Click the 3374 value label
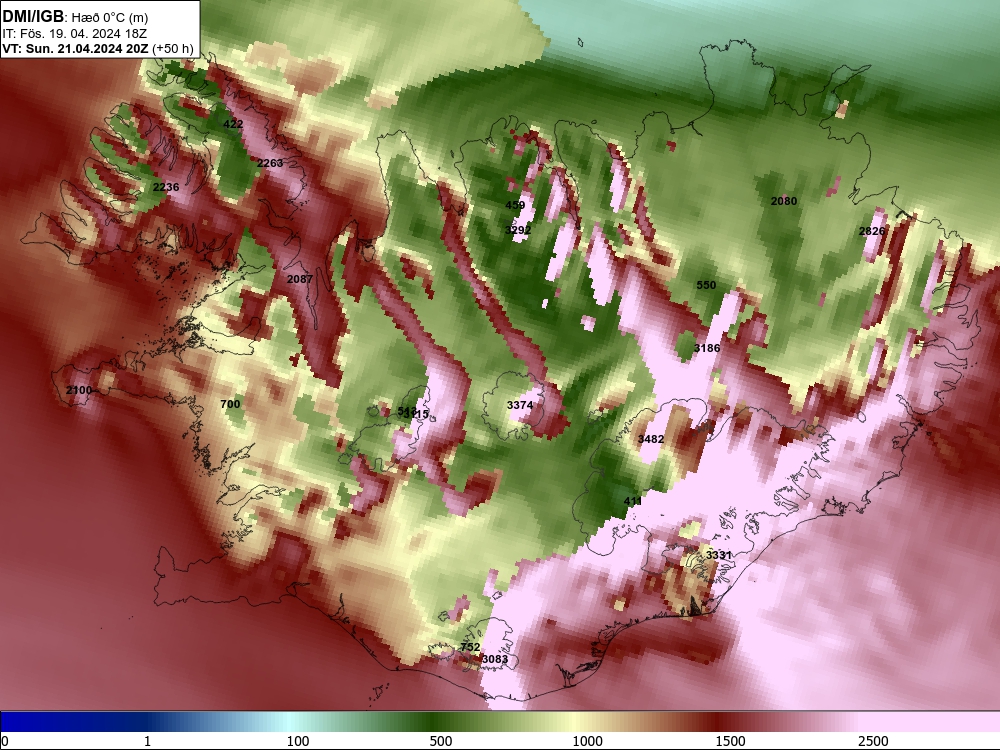 point(520,405)
